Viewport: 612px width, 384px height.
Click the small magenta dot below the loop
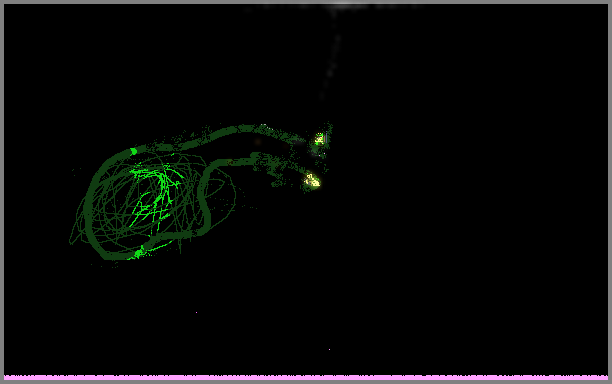(x=196, y=313)
